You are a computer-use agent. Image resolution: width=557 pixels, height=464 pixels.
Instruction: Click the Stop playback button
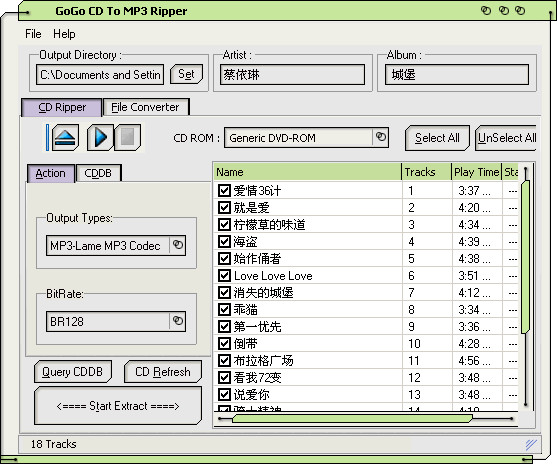(x=128, y=137)
